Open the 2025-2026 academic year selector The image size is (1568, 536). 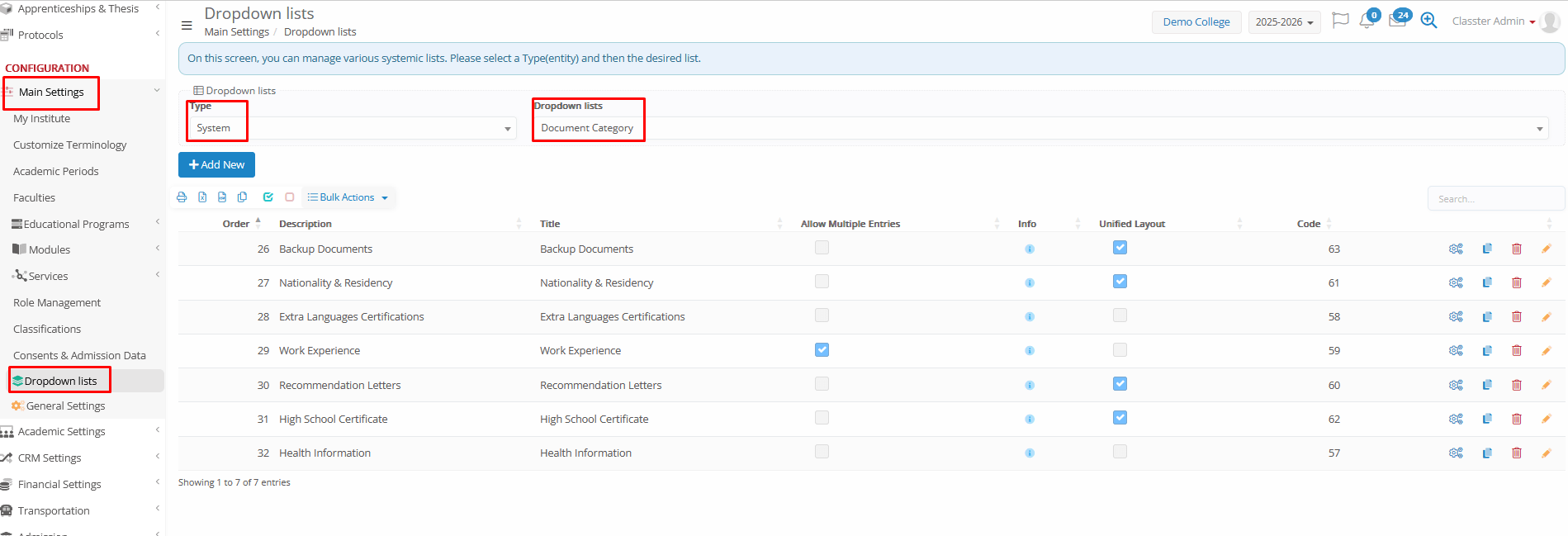coord(1284,22)
